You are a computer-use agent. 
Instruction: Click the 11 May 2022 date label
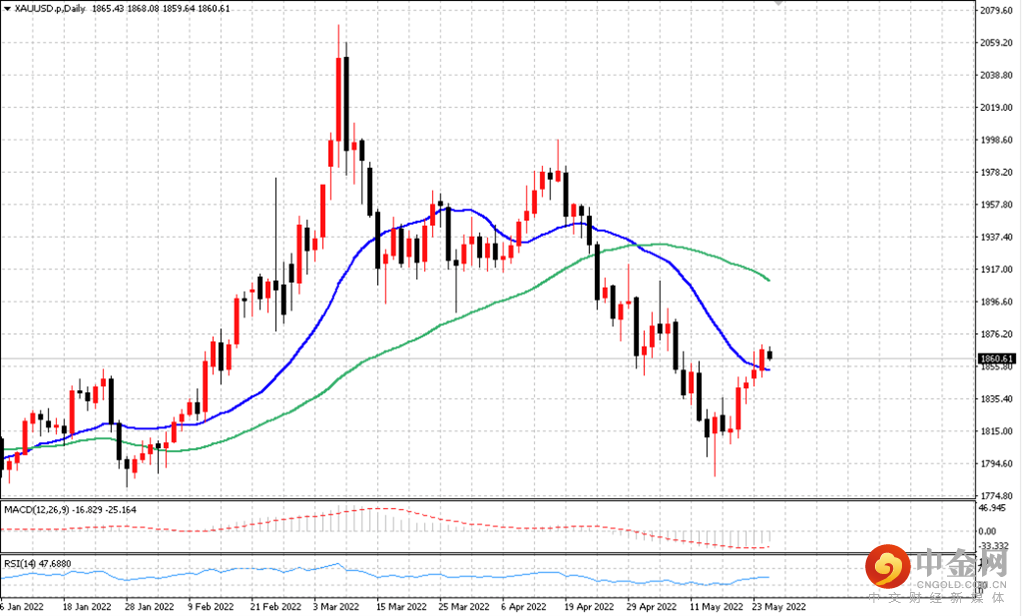(x=716, y=607)
